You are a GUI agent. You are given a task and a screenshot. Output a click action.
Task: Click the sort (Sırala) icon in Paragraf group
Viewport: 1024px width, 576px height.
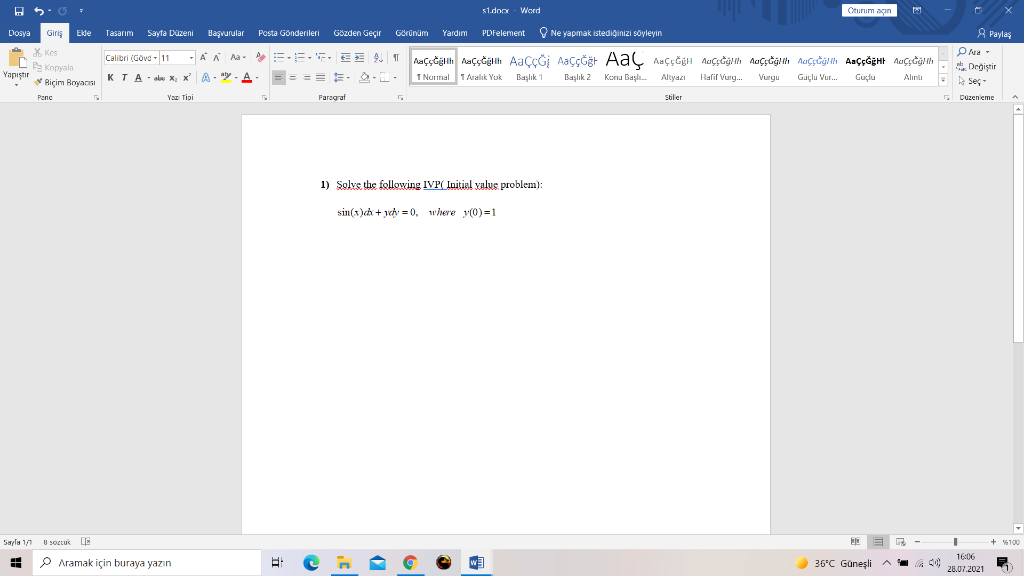(378, 59)
